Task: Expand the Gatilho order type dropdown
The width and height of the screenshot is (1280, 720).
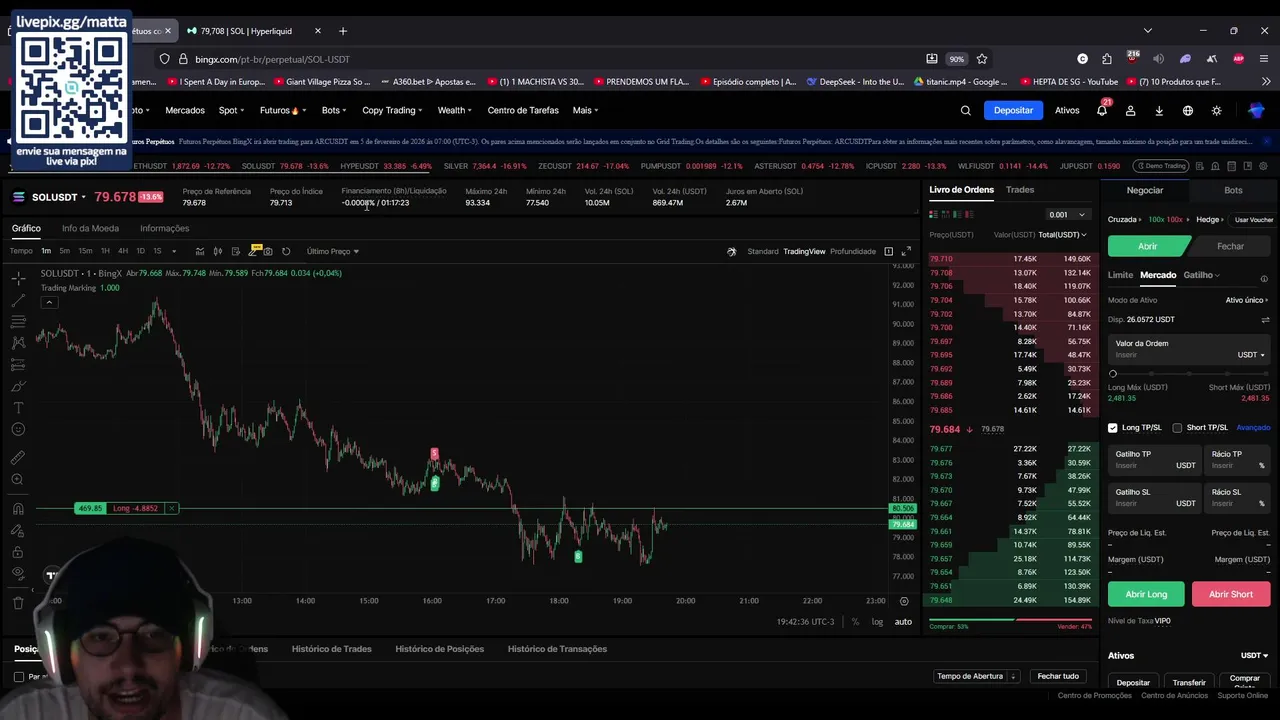Action: point(1202,275)
